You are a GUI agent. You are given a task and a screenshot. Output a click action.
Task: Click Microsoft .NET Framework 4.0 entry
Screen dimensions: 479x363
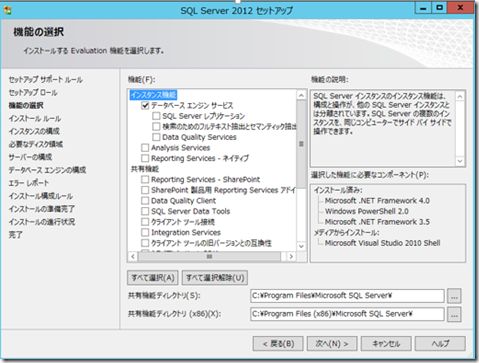coord(377,201)
